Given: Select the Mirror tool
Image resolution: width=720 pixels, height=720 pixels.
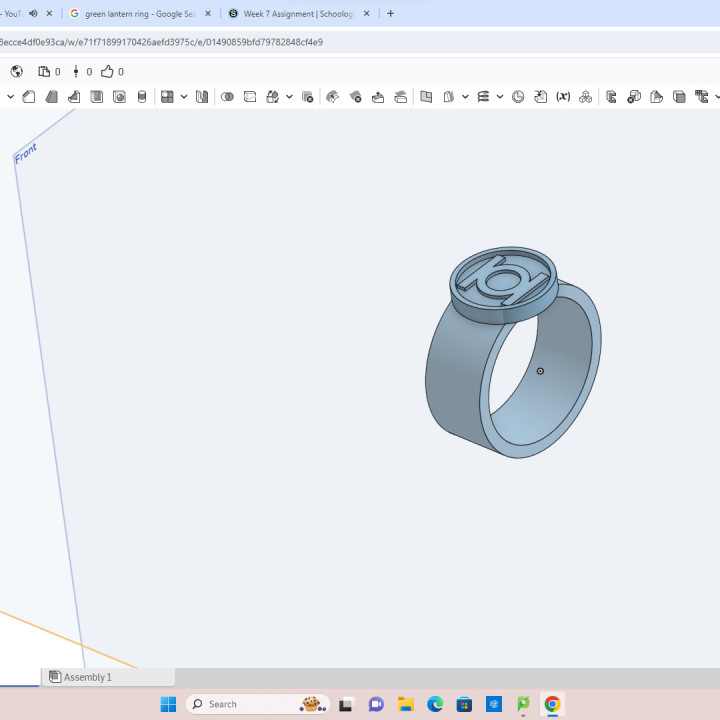Looking at the screenshot, I should click(x=202, y=97).
